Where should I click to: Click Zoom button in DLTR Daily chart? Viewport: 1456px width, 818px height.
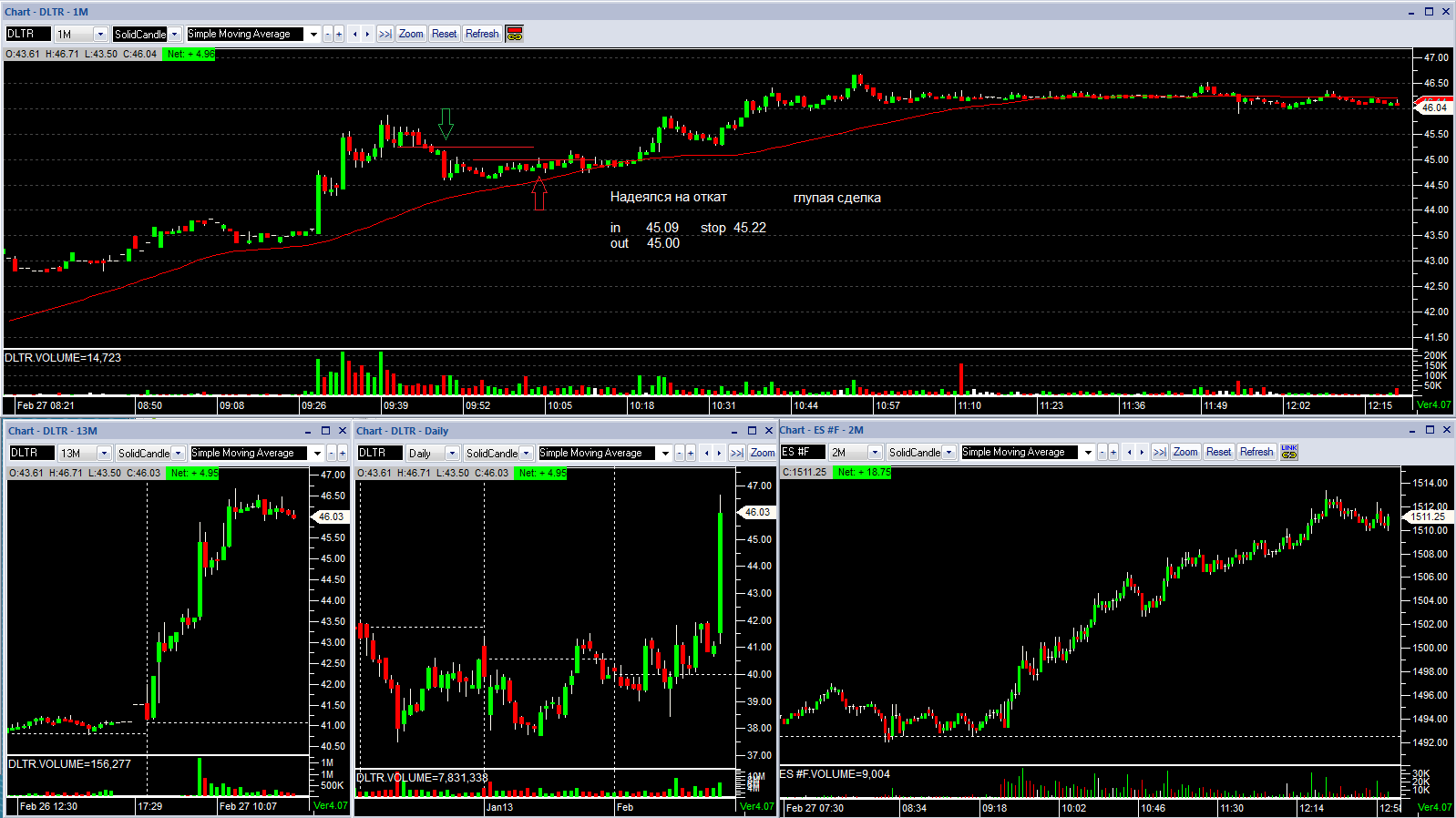763,453
